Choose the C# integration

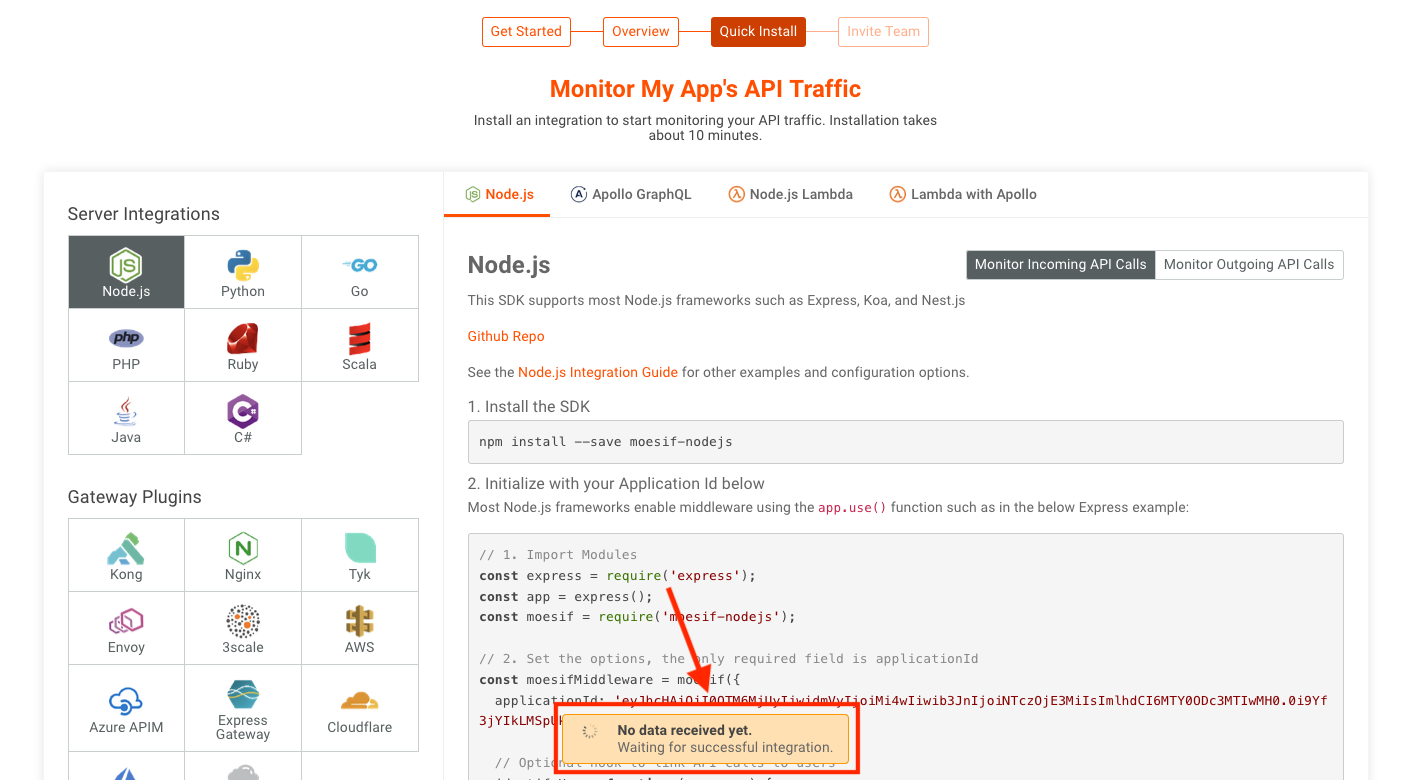[242, 417]
